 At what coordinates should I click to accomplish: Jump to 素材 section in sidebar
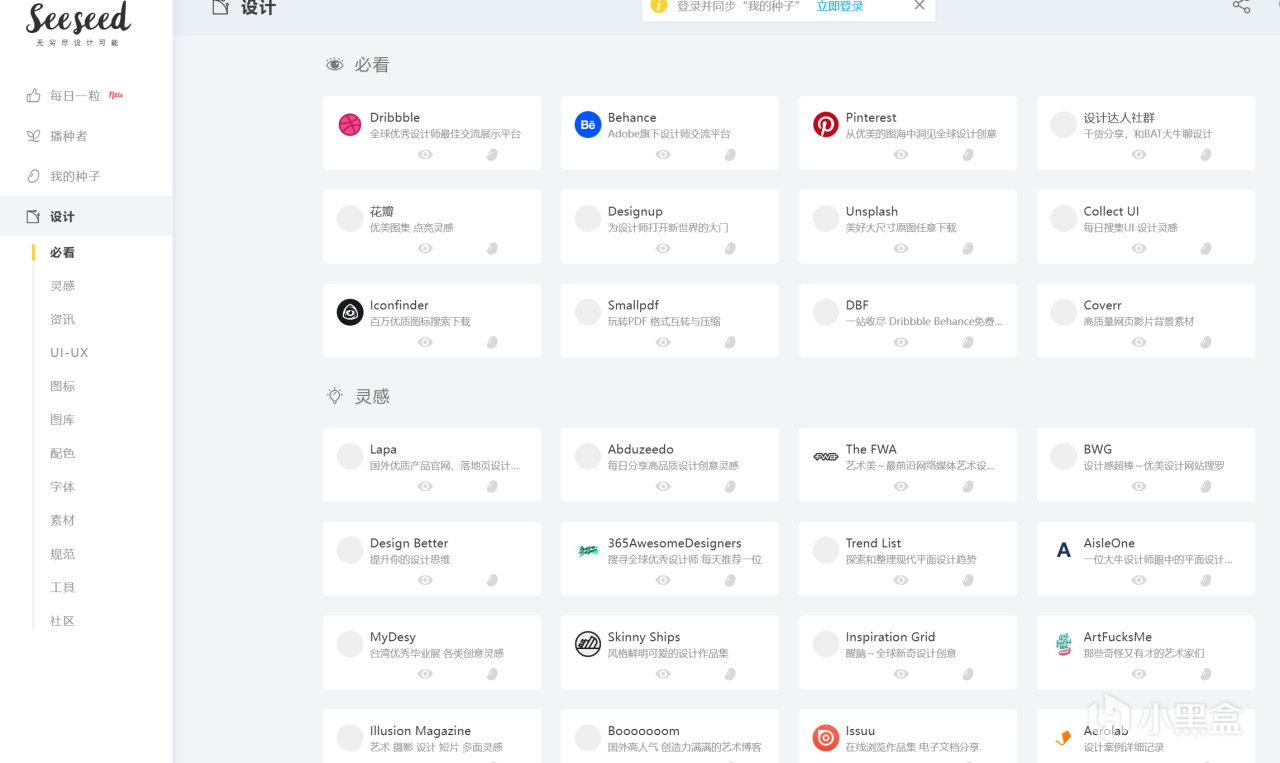tap(62, 521)
